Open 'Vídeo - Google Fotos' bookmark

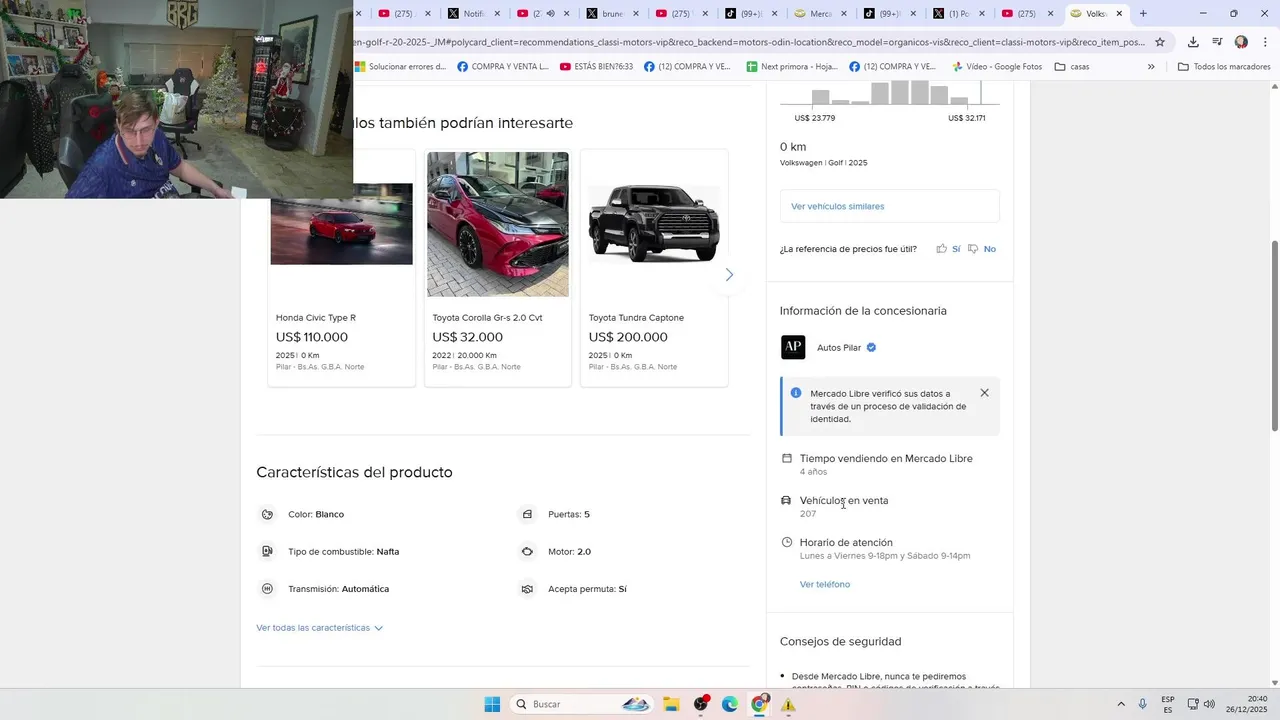[x=996, y=67]
